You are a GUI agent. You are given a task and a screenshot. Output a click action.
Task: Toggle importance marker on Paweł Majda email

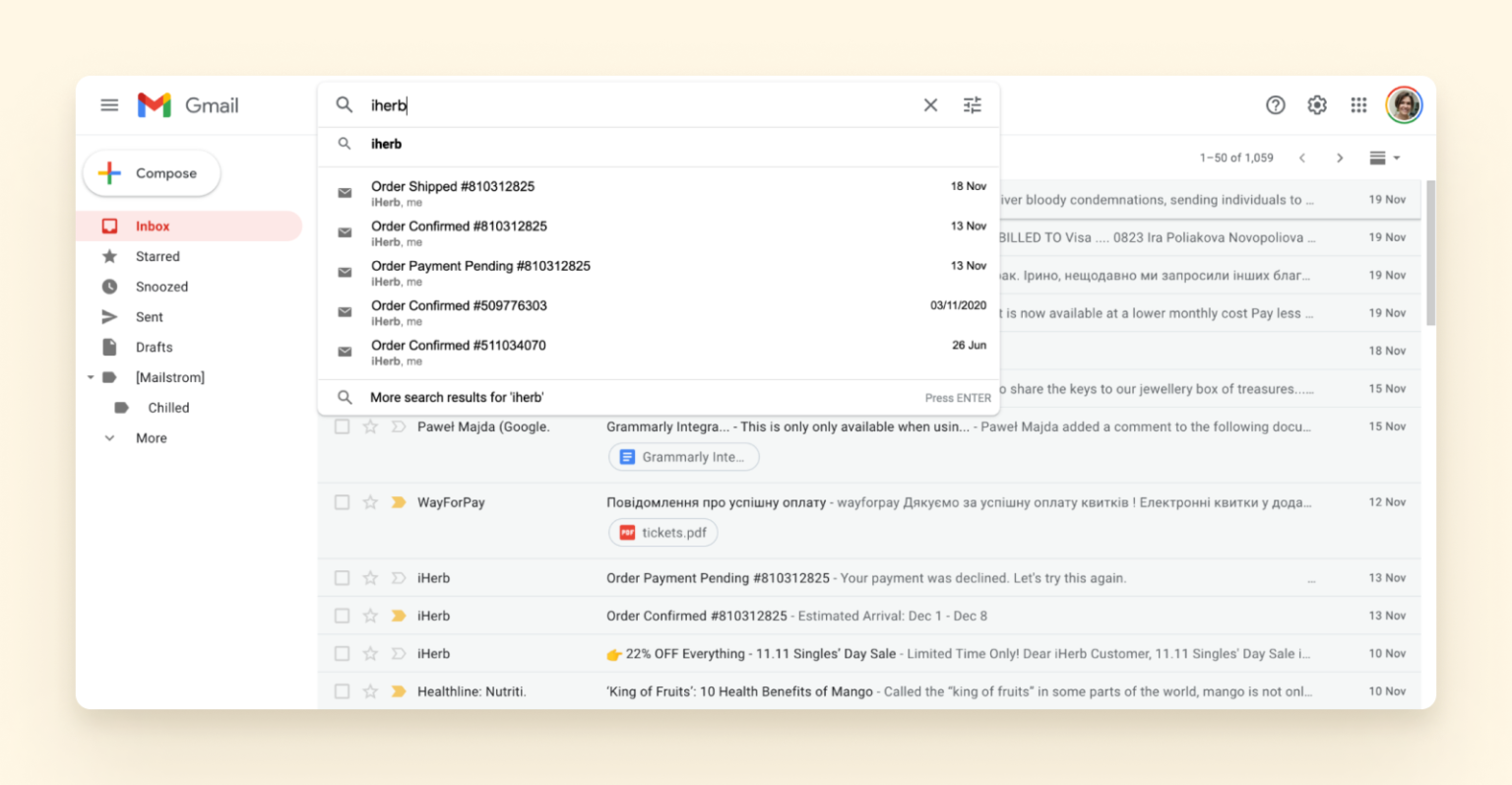coord(399,426)
